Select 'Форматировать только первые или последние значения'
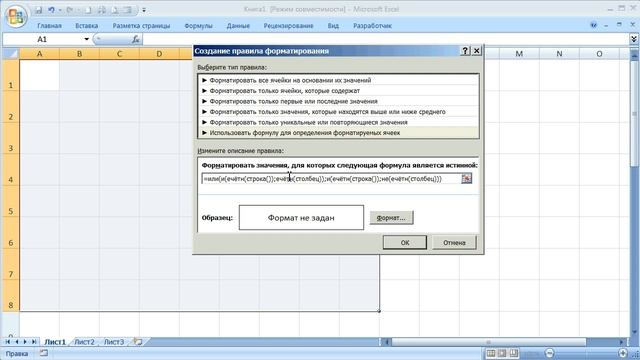This screenshot has height=360, width=640. pos(338,101)
